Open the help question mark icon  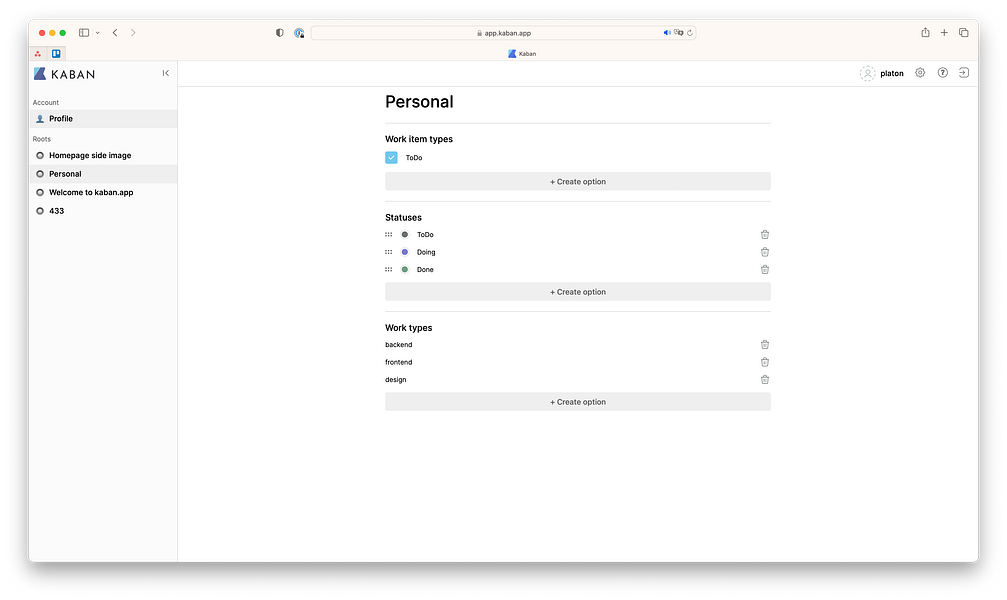(942, 73)
